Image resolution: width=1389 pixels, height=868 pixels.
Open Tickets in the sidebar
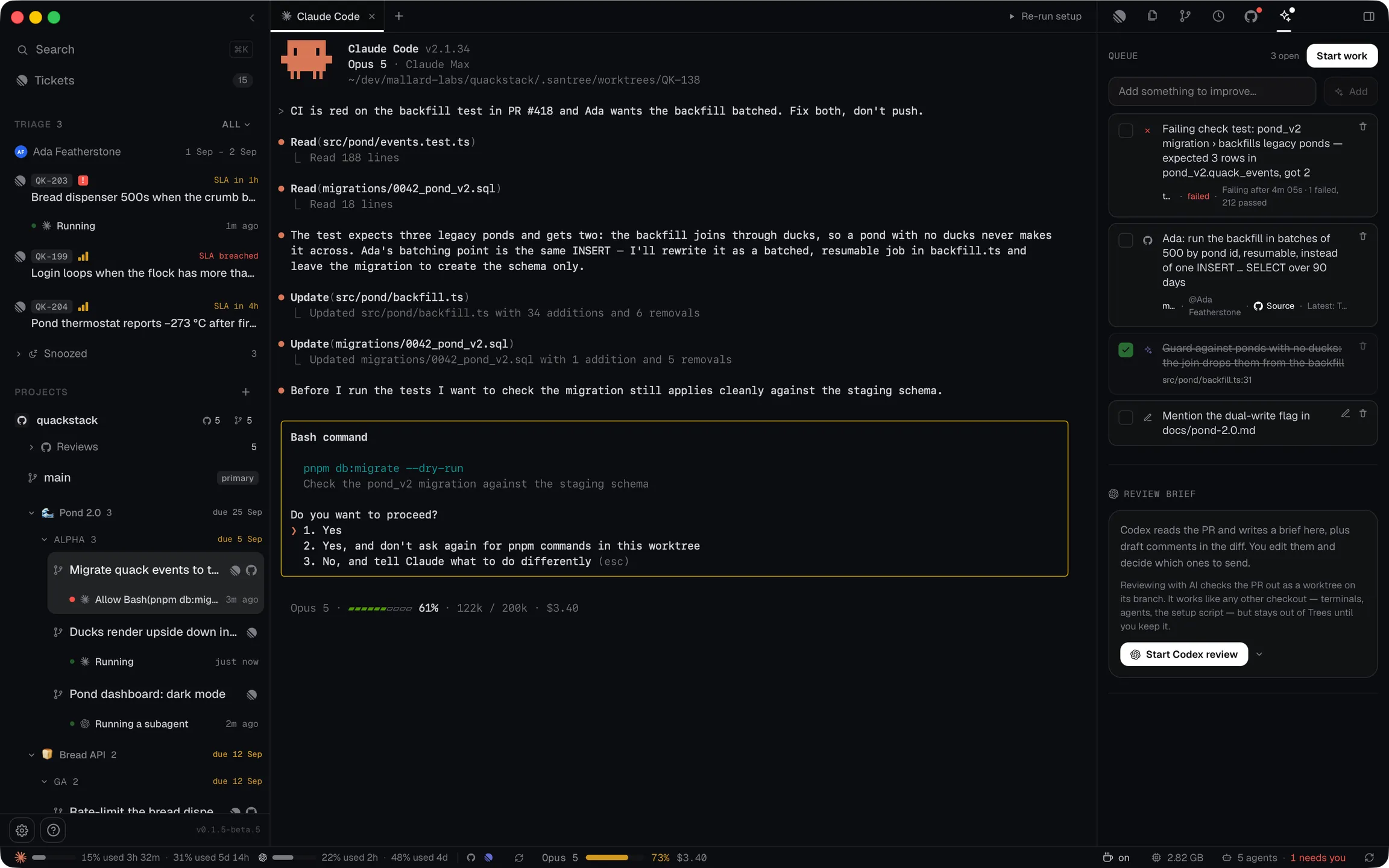136,80
